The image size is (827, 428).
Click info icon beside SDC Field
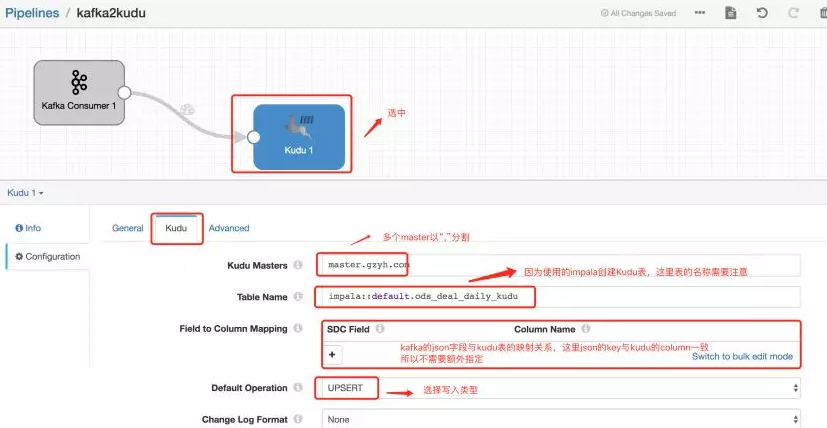pos(380,329)
